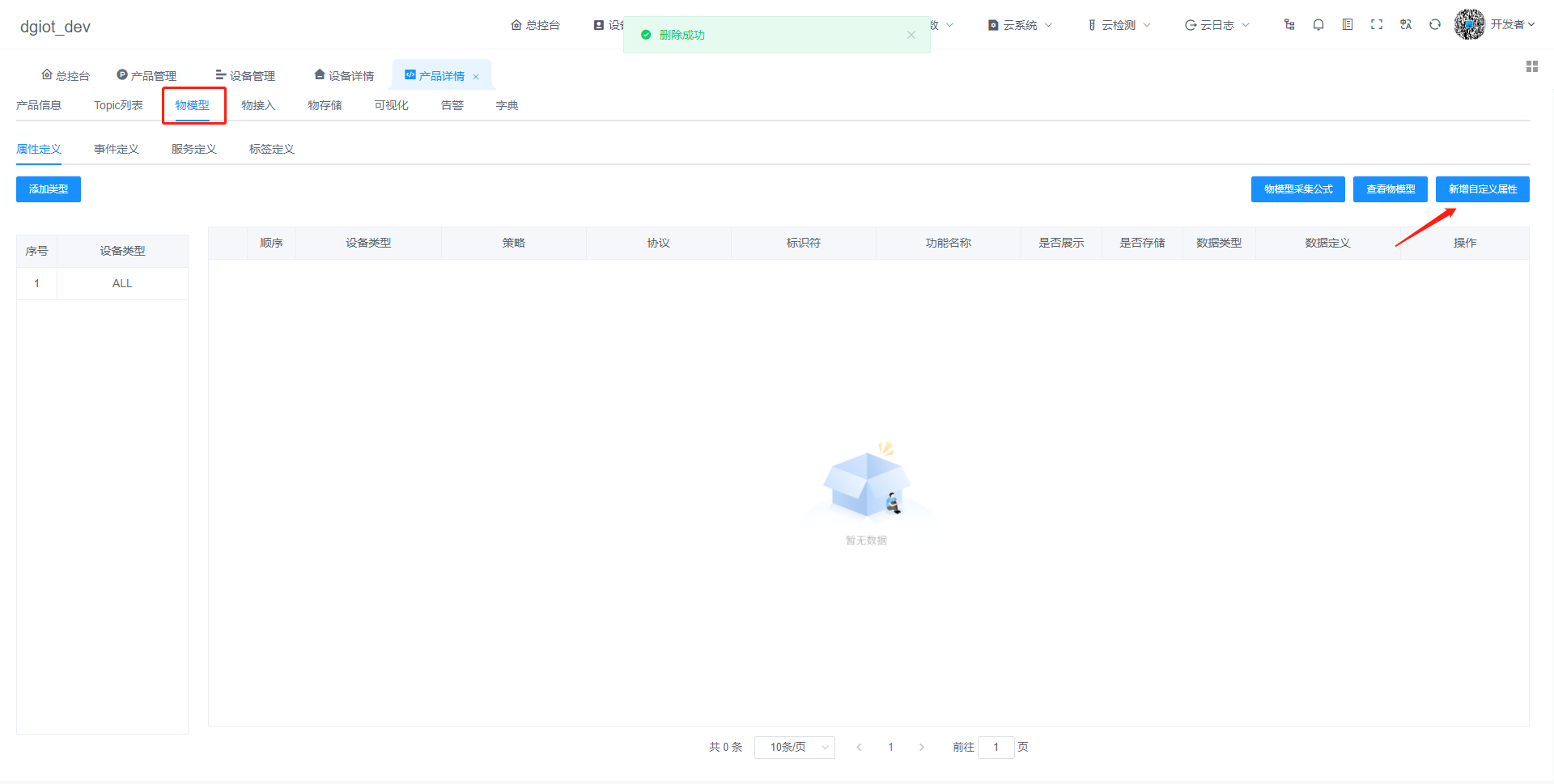Click the 协议 column header

(659, 243)
